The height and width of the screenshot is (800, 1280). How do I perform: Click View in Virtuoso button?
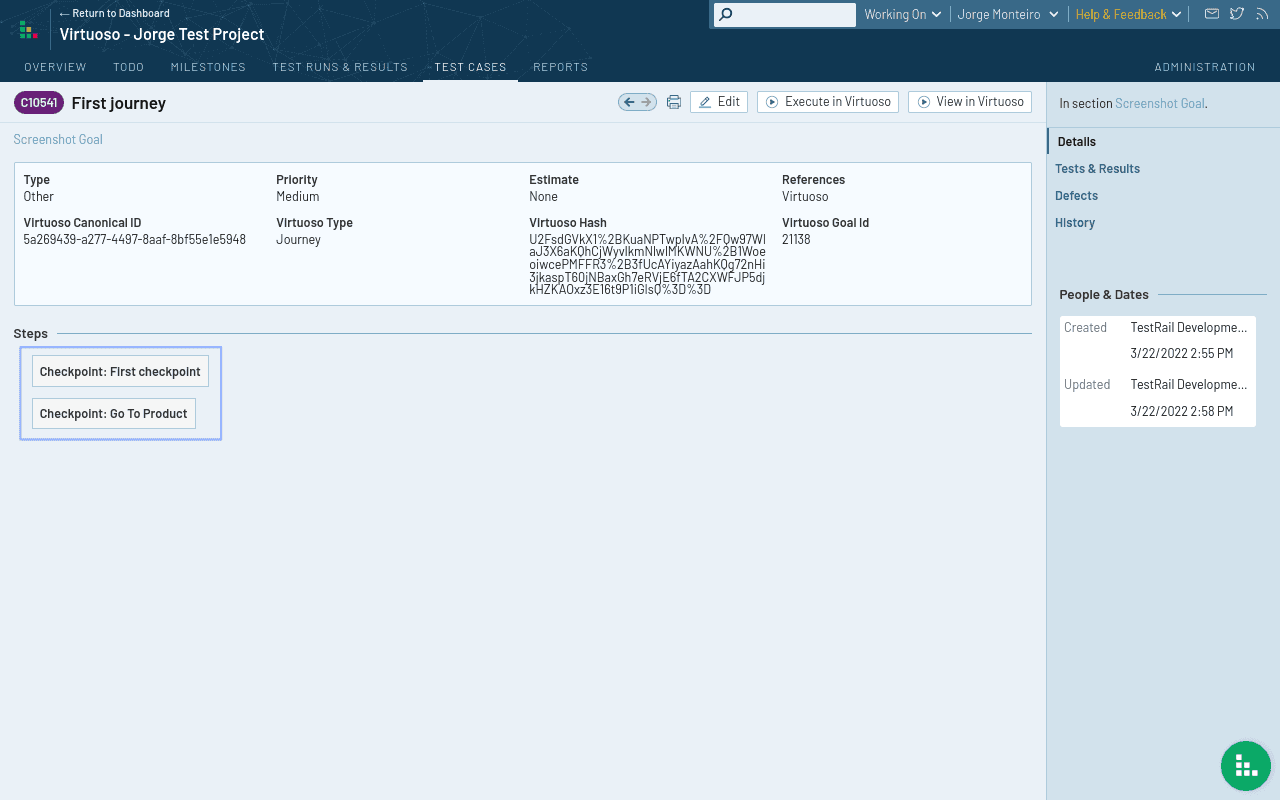point(970,102)
